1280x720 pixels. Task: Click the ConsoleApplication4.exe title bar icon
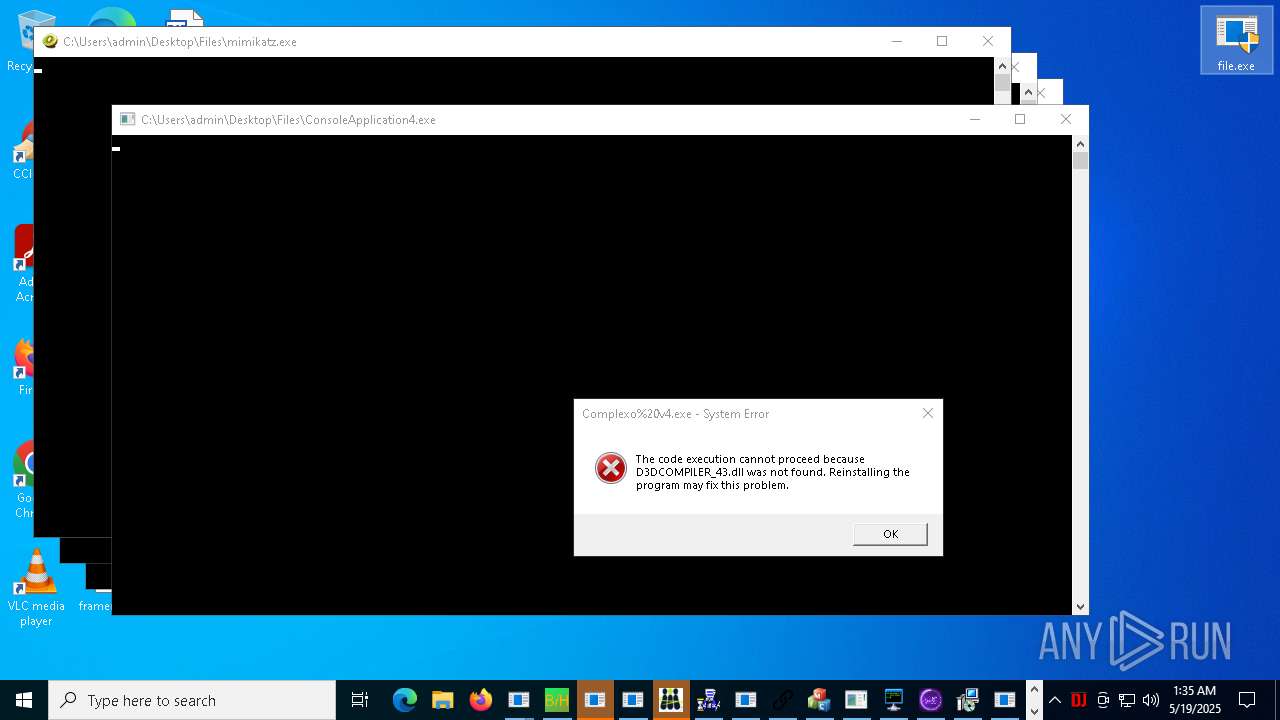[127, 119]
